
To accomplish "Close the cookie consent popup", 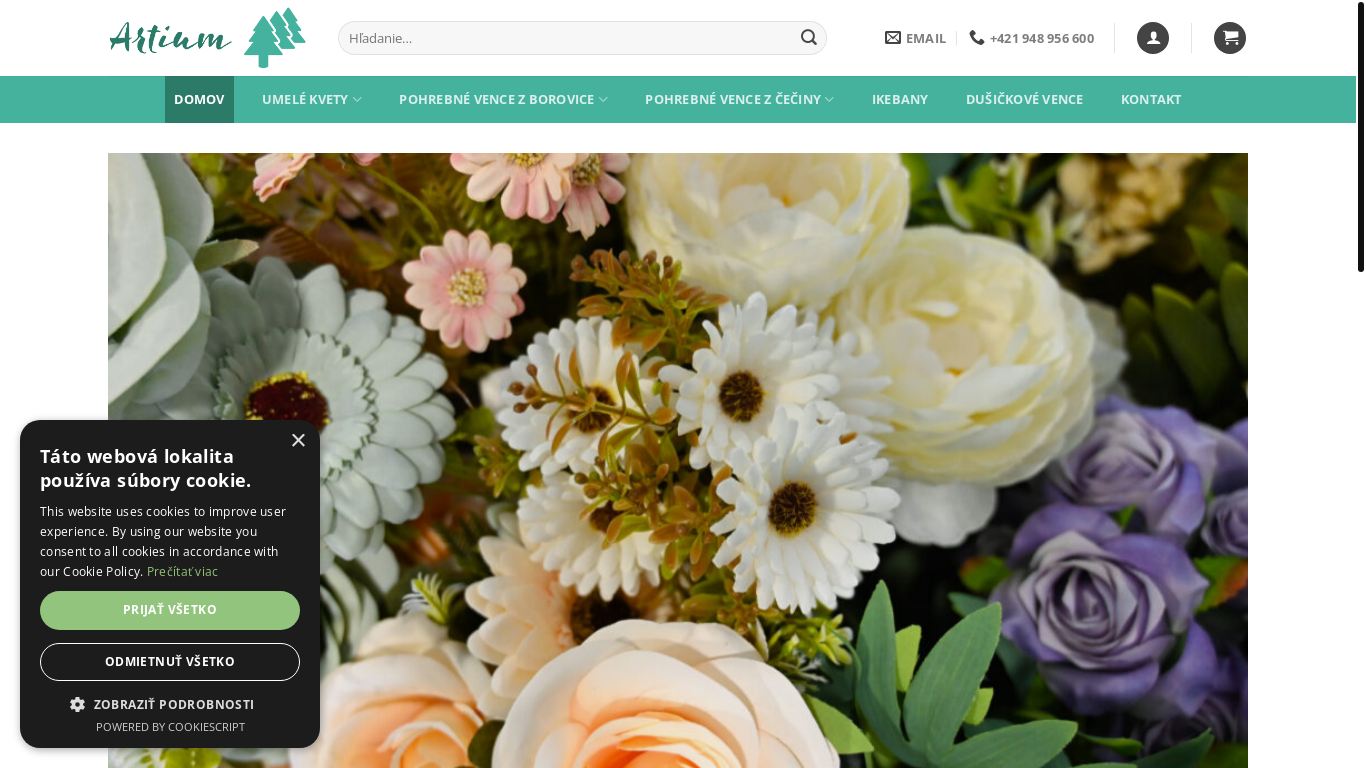I will click(x=298, y=440).
